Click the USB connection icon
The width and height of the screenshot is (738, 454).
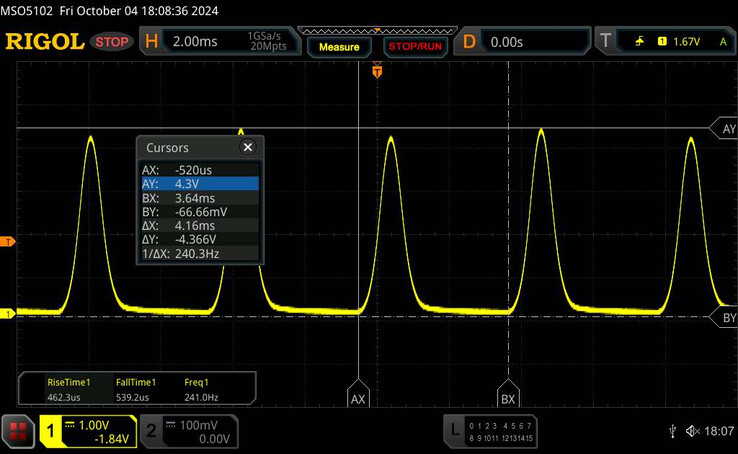[x=673, y=432]
